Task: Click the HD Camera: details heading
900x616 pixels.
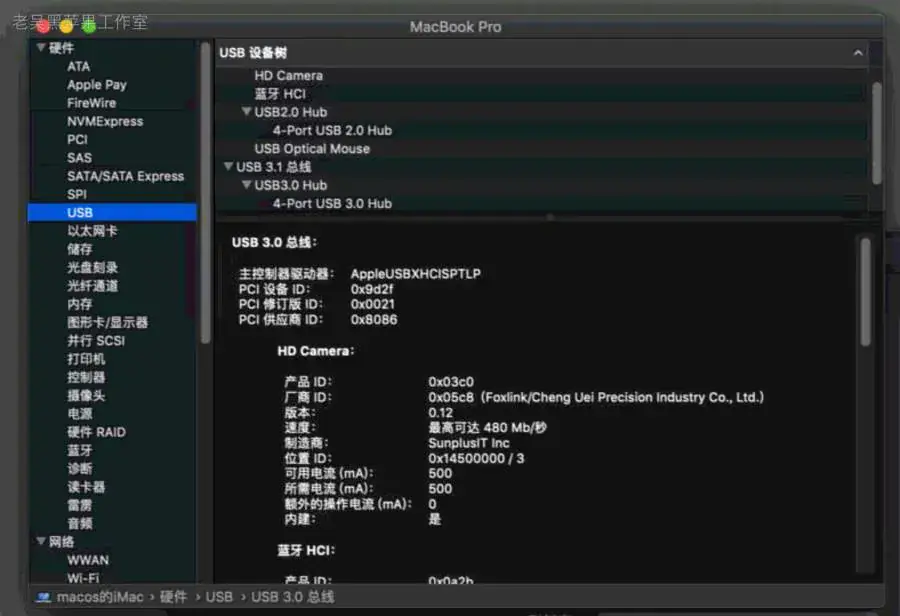Action: point(316,351)
